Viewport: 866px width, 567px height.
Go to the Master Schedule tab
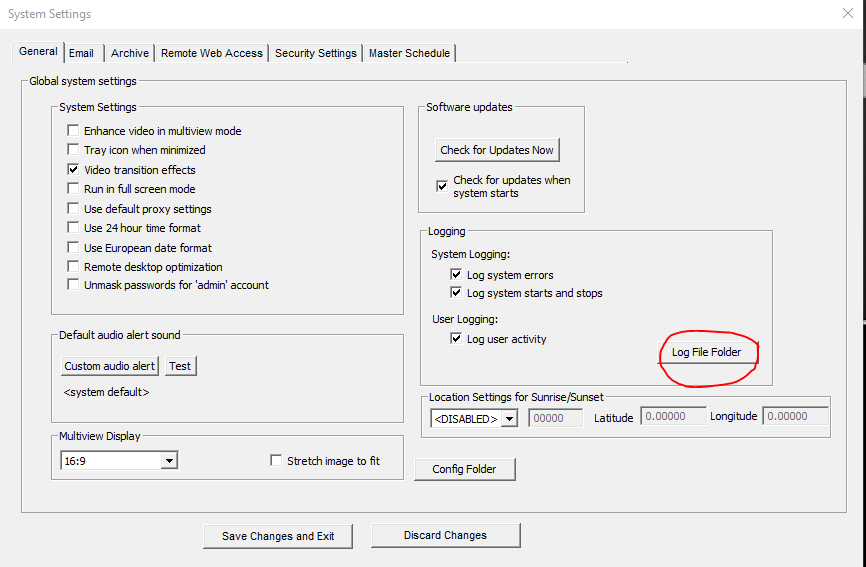pos(409,53)
